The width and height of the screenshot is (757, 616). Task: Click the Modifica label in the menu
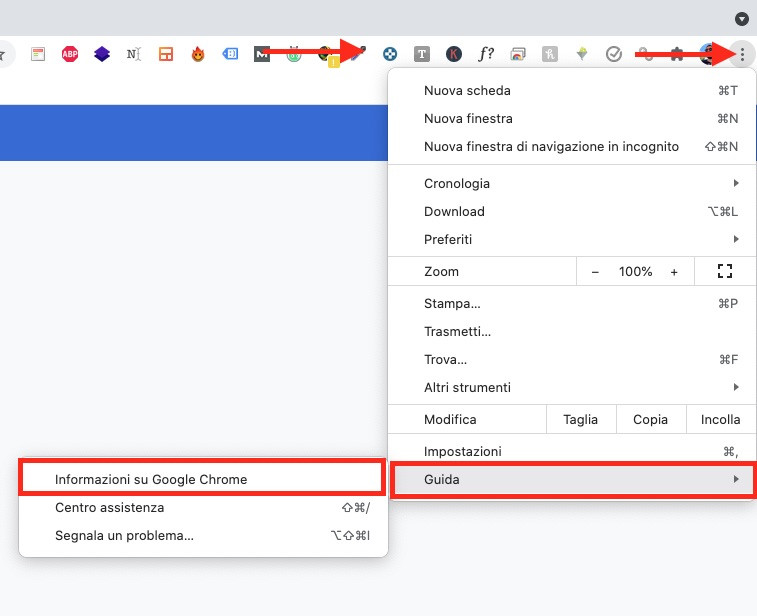[x=450, y=420]
